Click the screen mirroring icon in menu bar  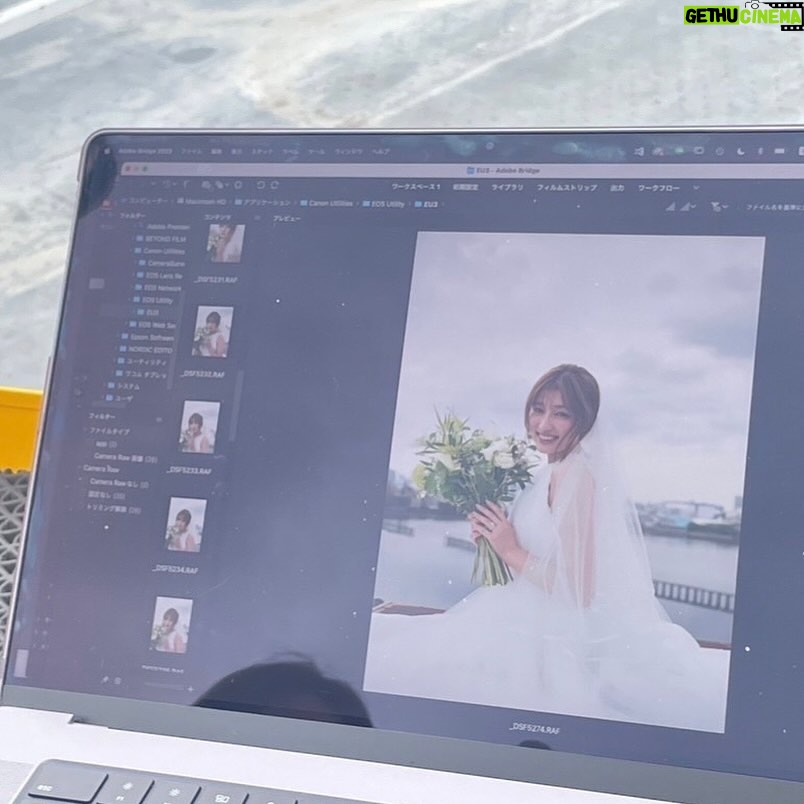point(698,151)
